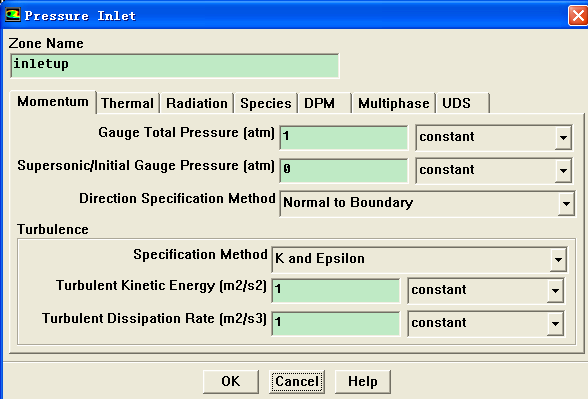Screen dimensions: 588x399
Task: Open Help for Pressure Inlet
Action: [x=363, y=381]
